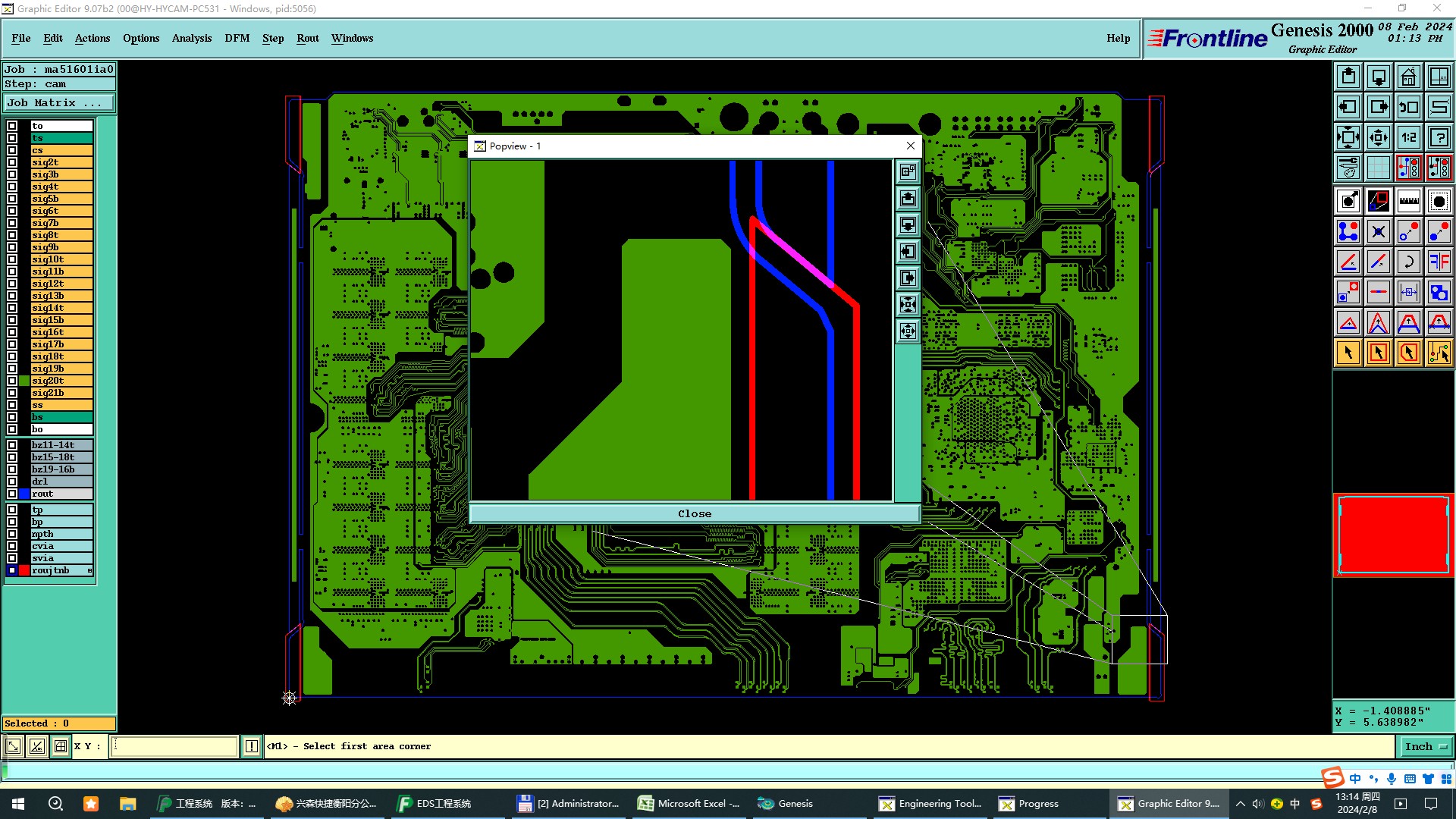
Task: Click the mirror/flip feature tool icon
Action: point(1439,262)
